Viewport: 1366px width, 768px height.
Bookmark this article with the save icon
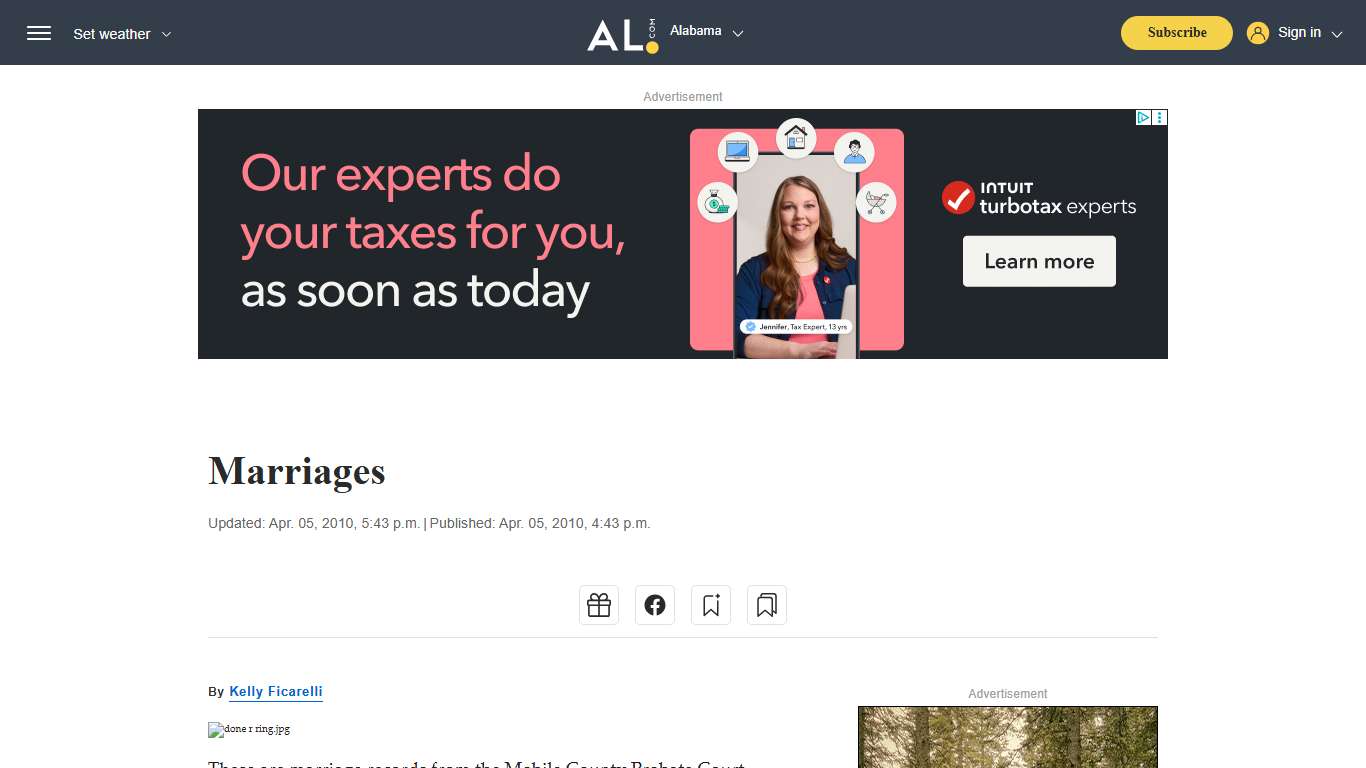tap(710, 604)
